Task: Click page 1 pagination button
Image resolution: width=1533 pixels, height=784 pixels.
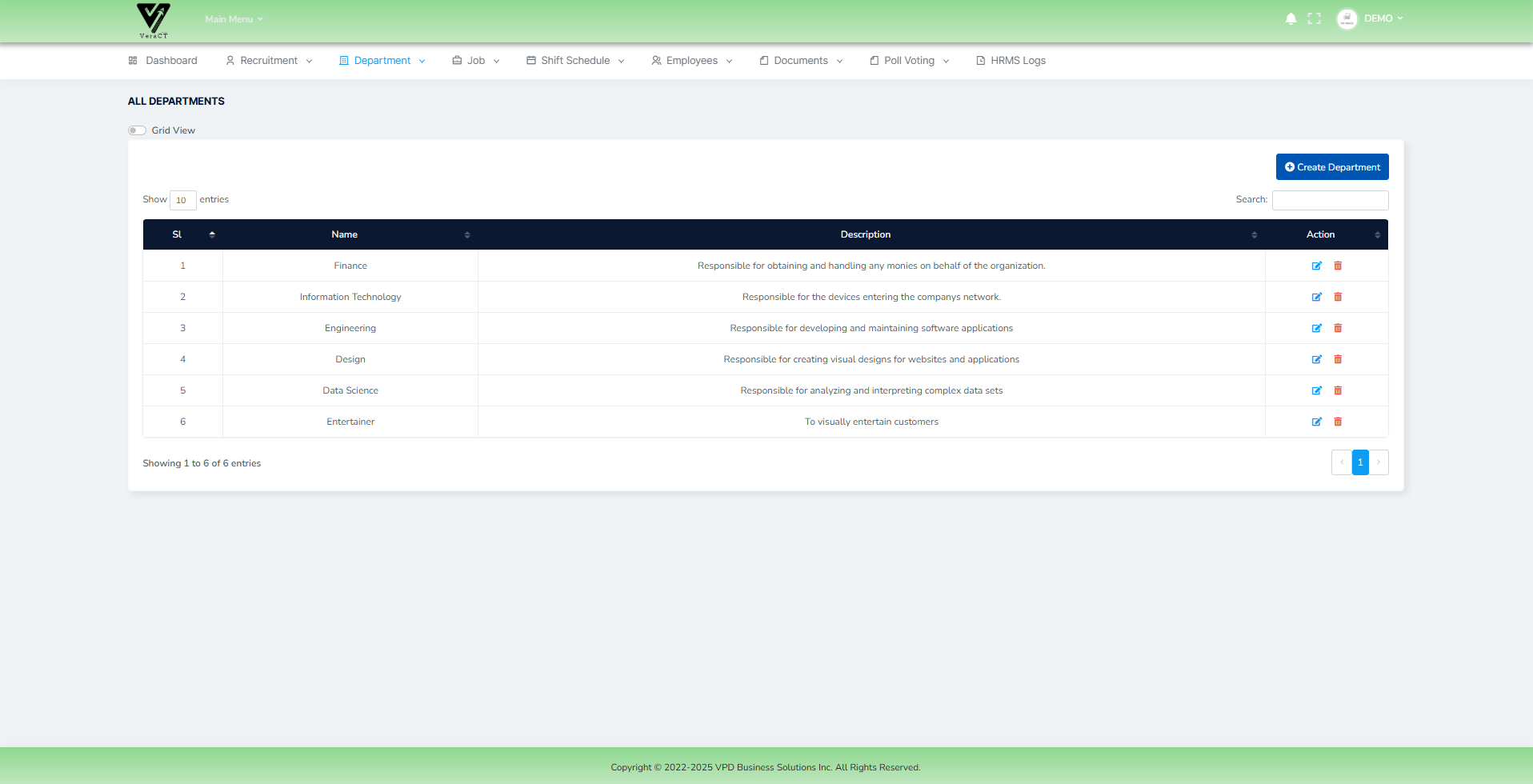Action: point(1359,462)
